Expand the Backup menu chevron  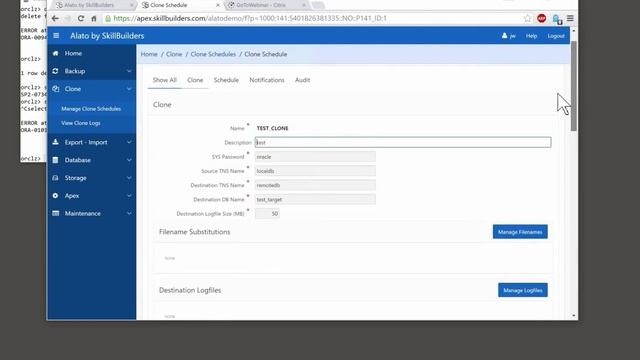[129, 71]
